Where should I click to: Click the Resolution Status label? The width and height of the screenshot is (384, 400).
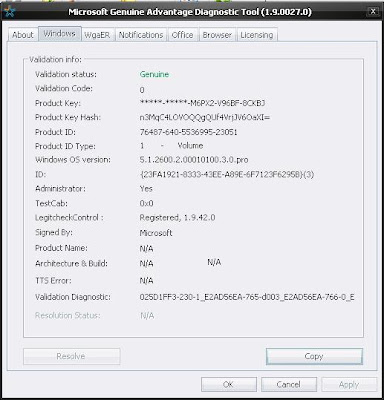click(68, 315)
